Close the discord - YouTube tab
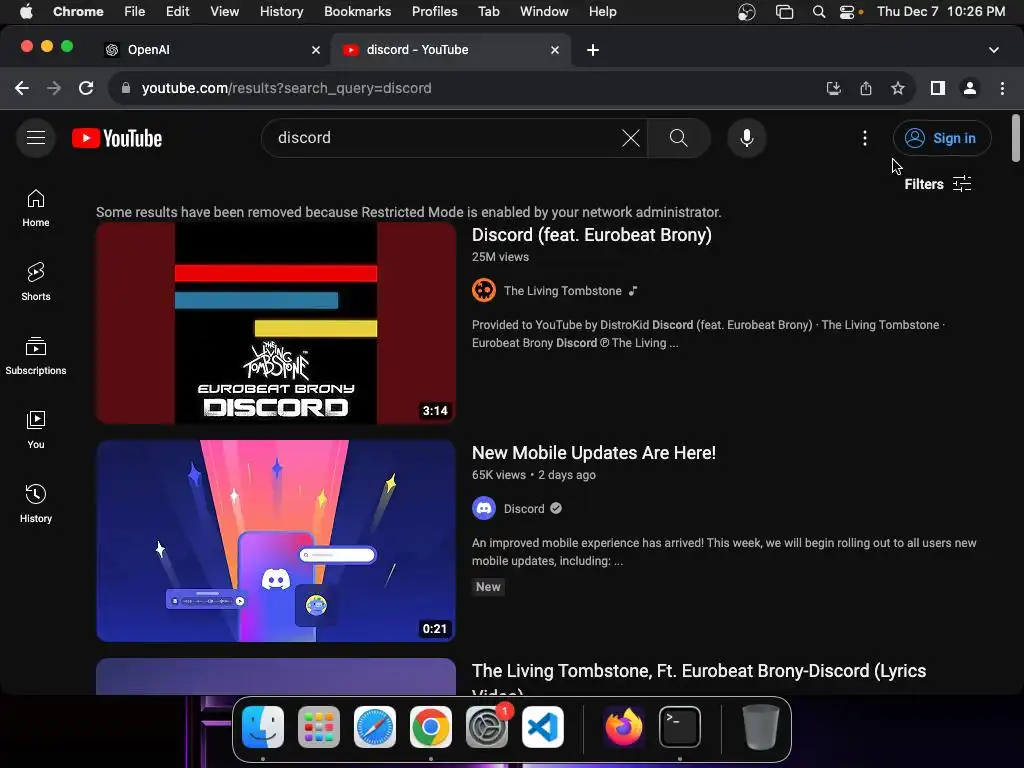This screenshot has width=1024, height=768. (x=554, y=50)
